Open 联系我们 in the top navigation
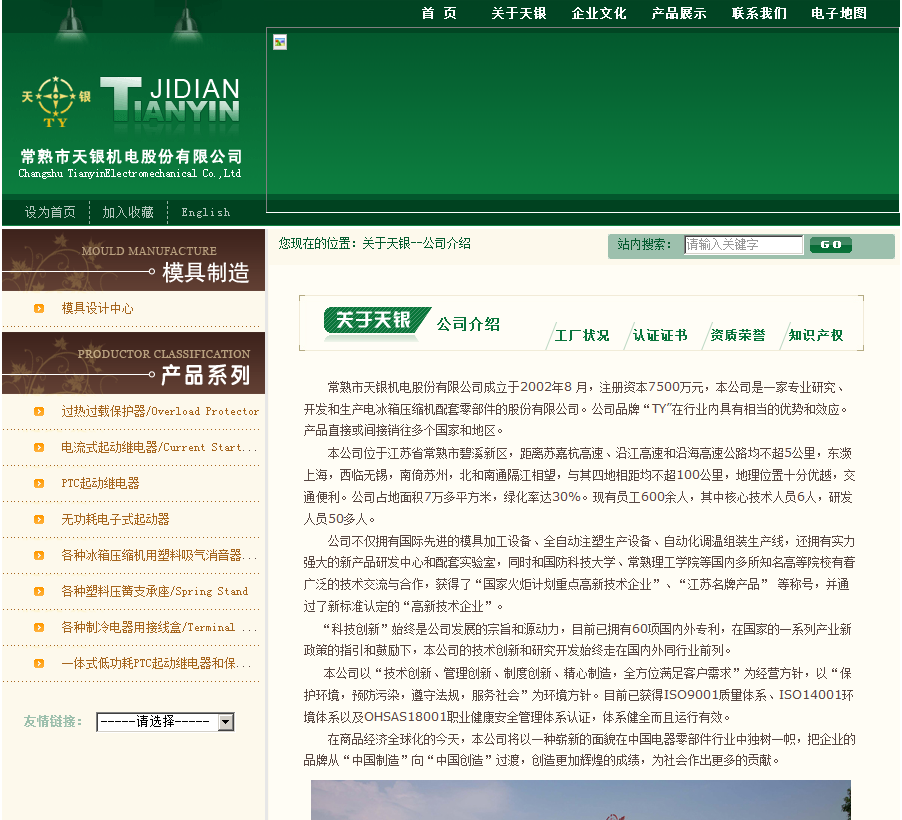The image size is (902, 820). (759, 13)
